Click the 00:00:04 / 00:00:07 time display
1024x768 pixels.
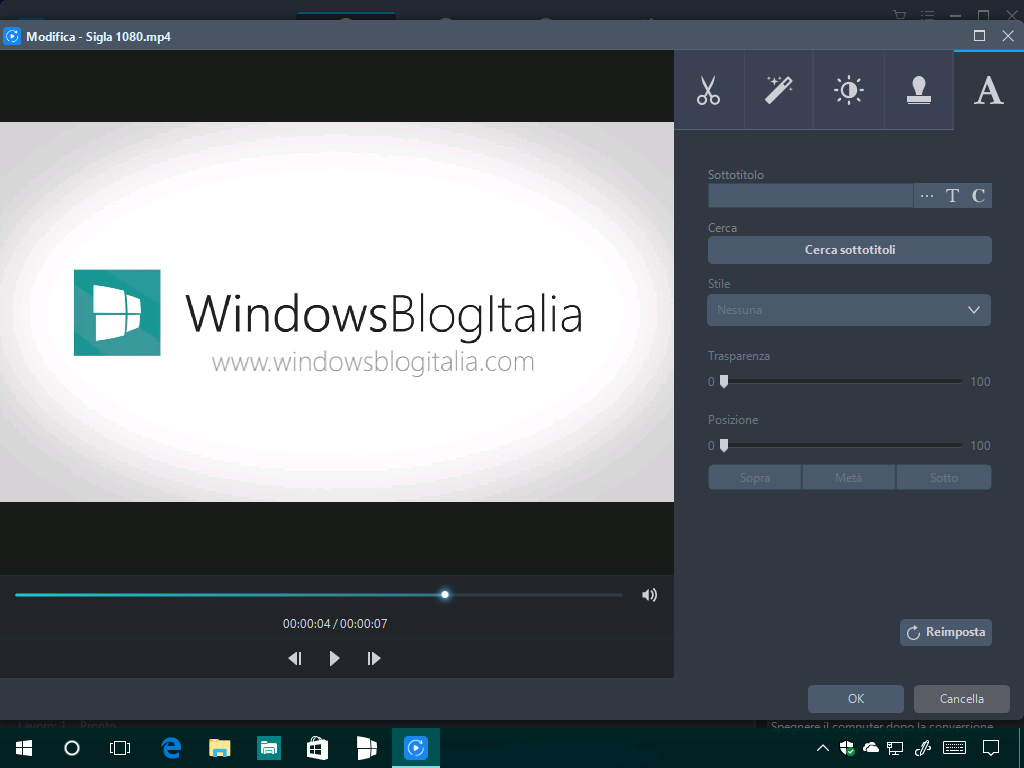click(x=335, y=624)
